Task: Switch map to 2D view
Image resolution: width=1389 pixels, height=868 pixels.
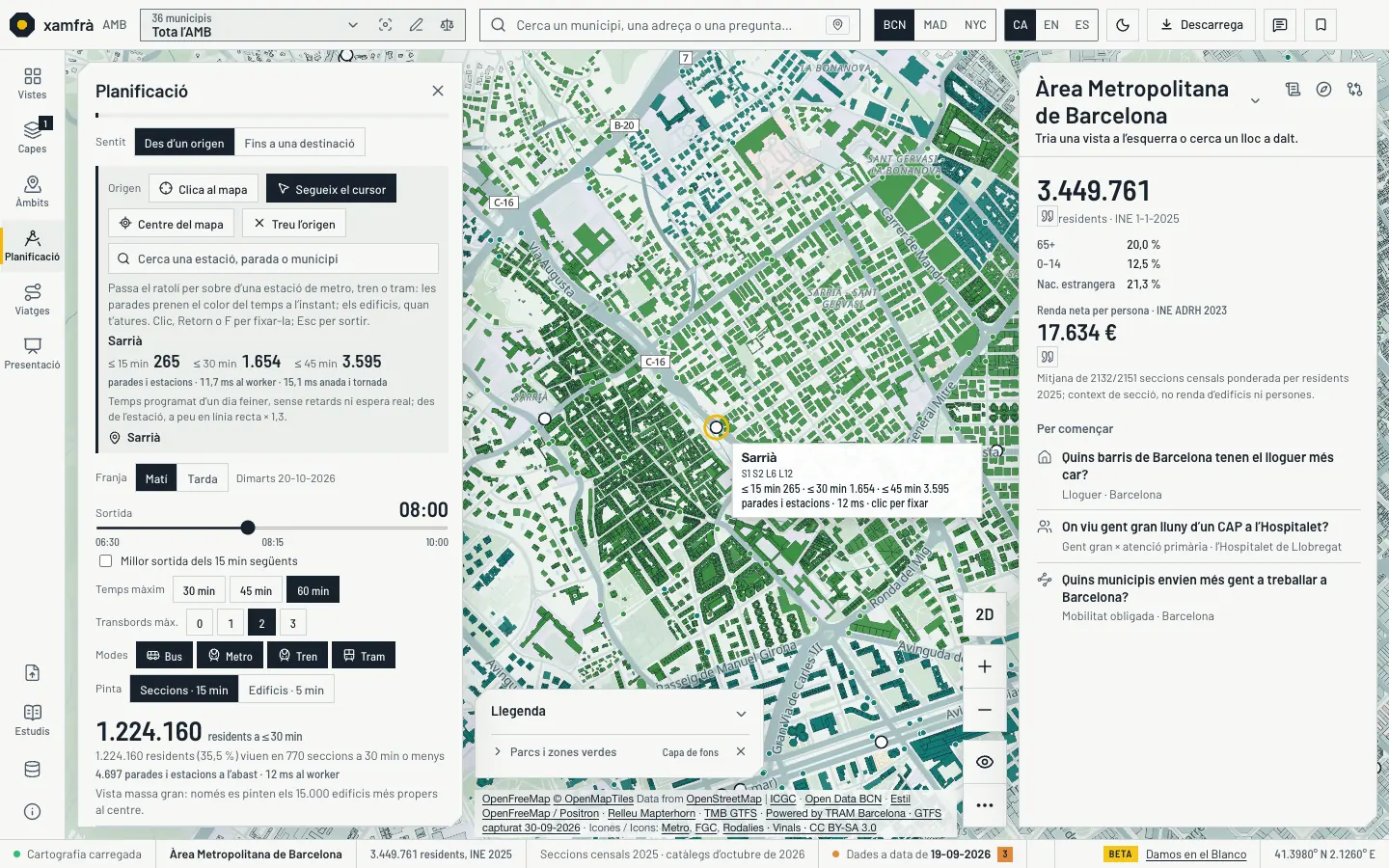Action: point(985,614)
